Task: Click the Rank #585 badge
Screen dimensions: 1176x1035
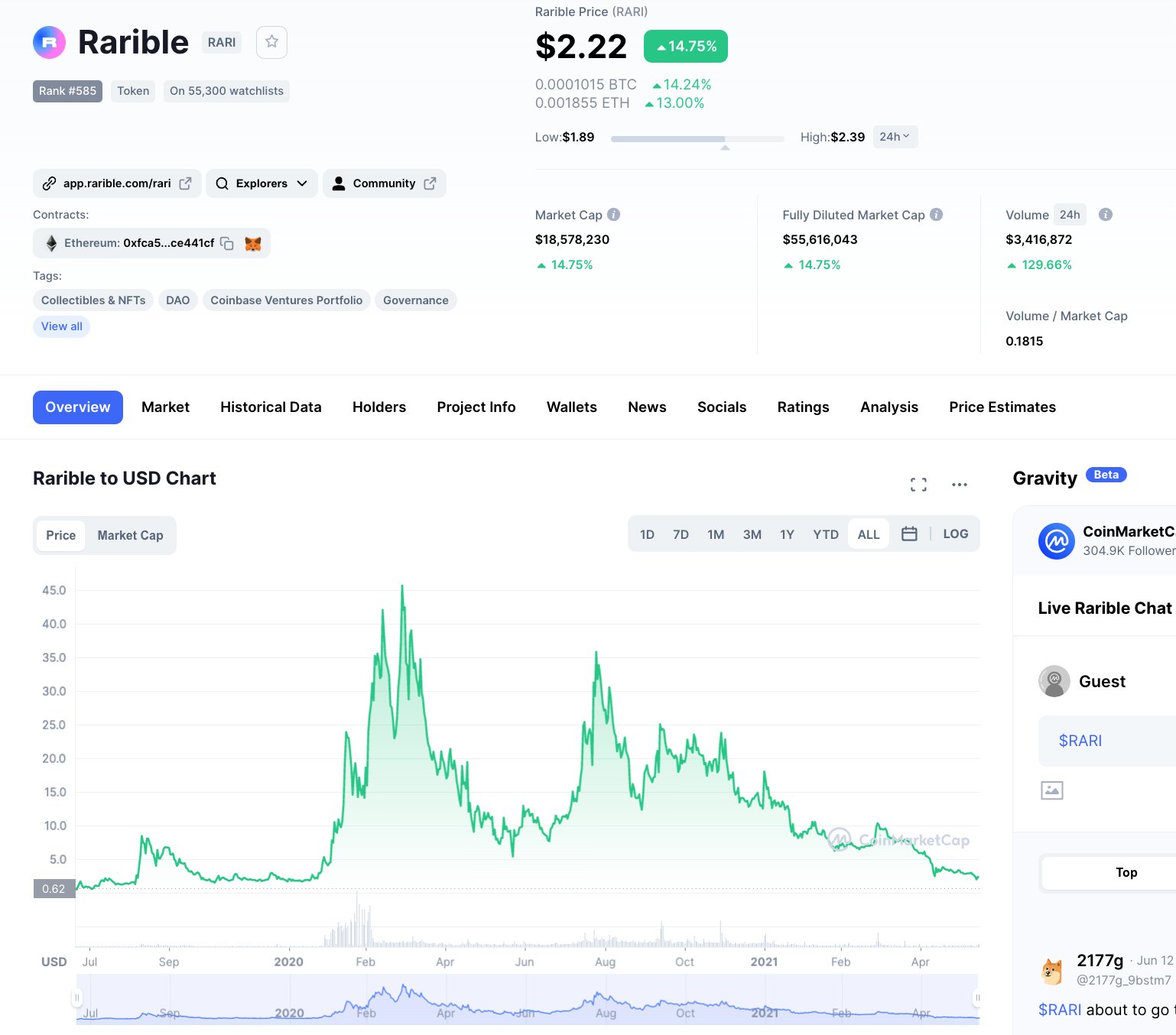Action: coord(67,91)
